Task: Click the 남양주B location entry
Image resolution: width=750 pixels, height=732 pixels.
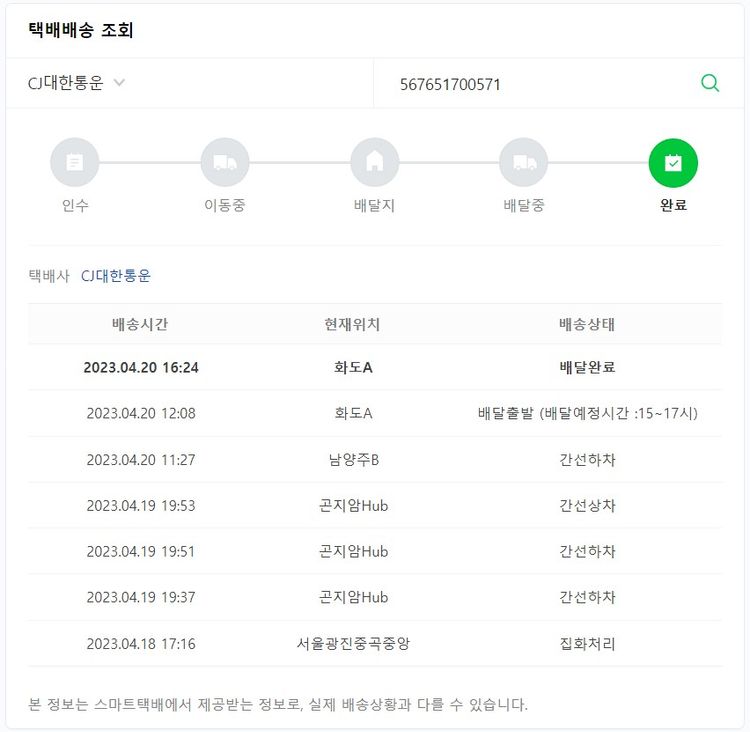Action: (x=353, y=459)
